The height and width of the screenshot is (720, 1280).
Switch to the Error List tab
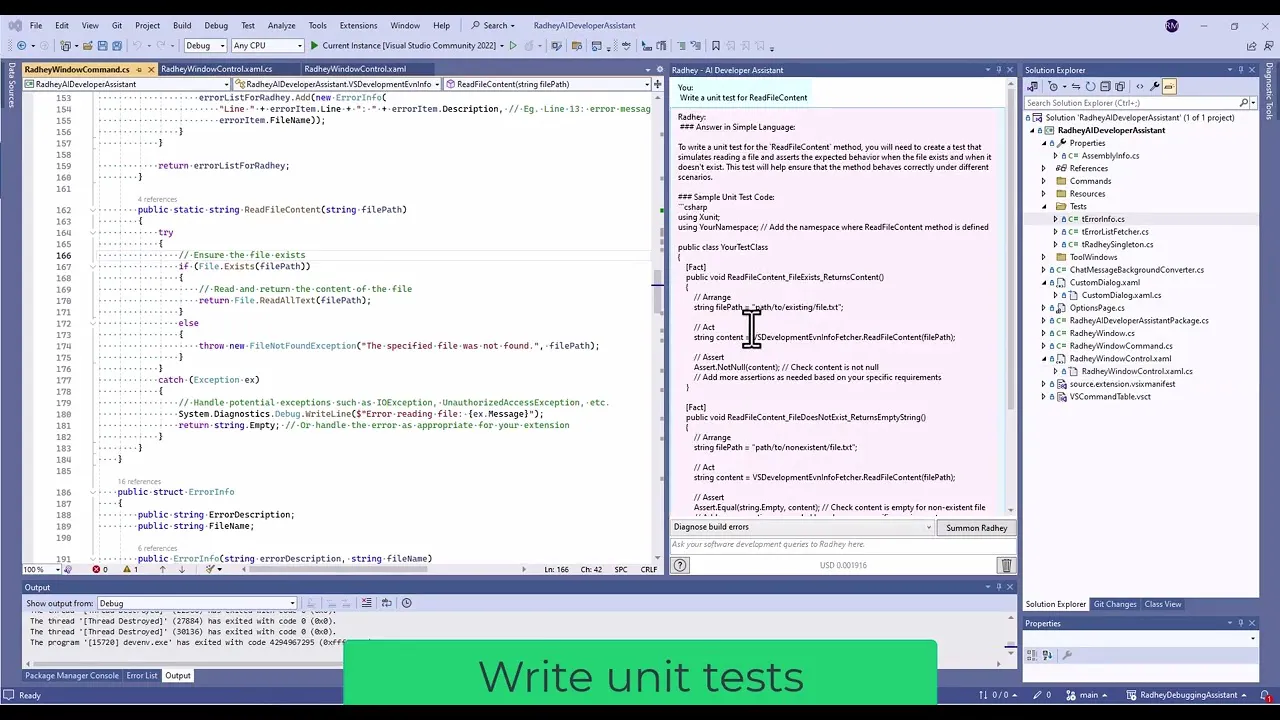click(x=142, y=676)
